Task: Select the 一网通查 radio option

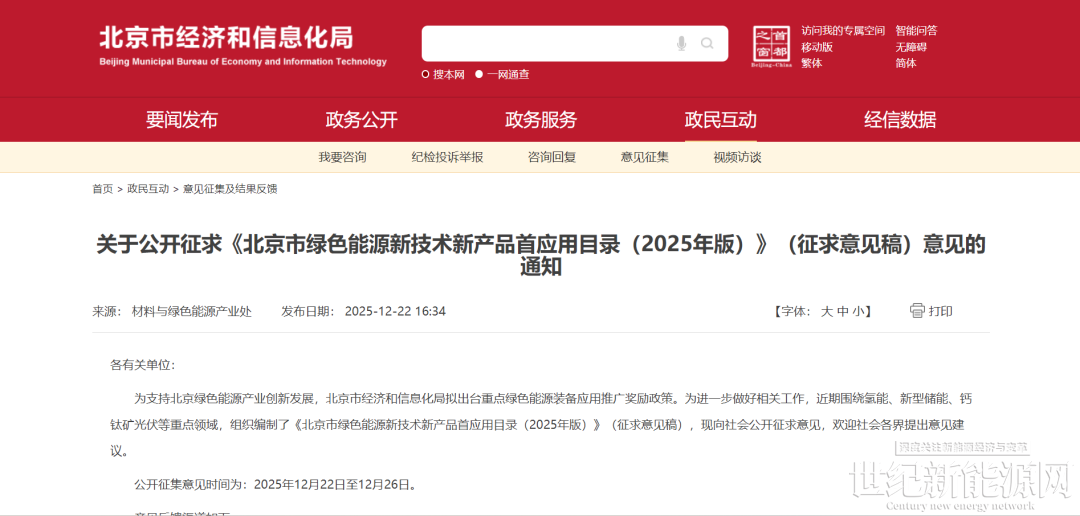Action: (x=480, y=74)
